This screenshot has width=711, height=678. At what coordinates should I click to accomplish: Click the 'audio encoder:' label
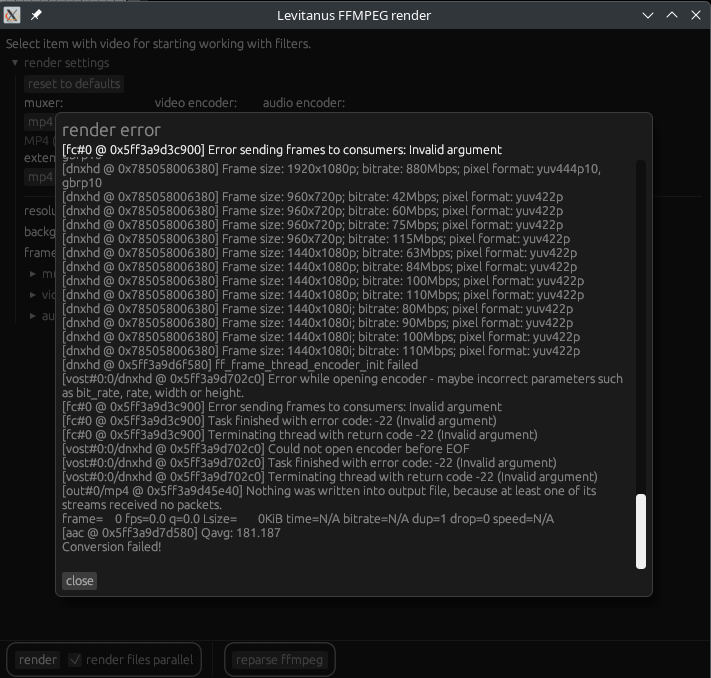pyautogui.click(x=304, y=102)
